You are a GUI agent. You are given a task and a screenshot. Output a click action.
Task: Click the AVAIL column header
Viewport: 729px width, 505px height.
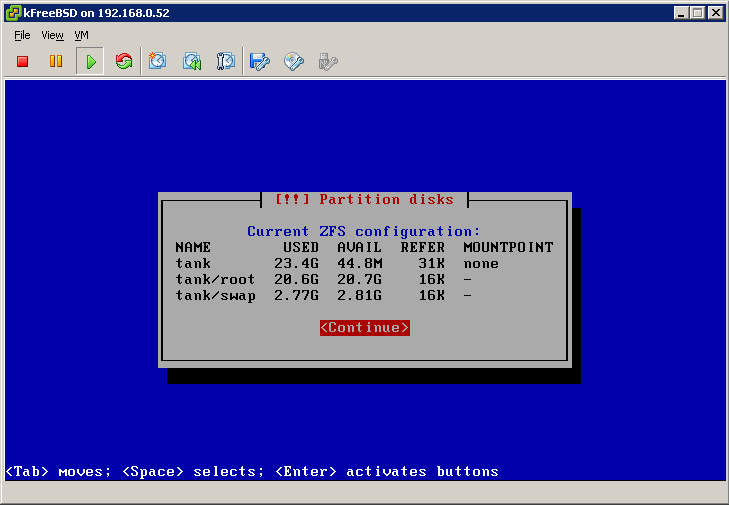(359, 247)
